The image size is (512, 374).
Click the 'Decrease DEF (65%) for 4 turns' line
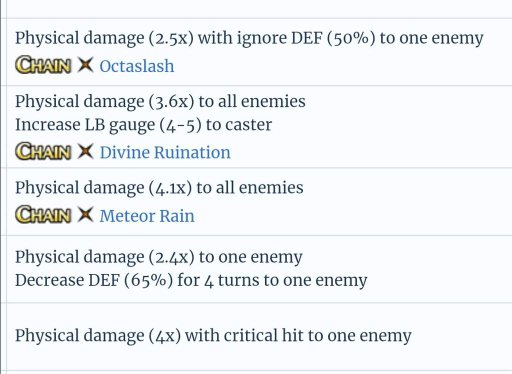pyautogui.click(x=137, y=280)
